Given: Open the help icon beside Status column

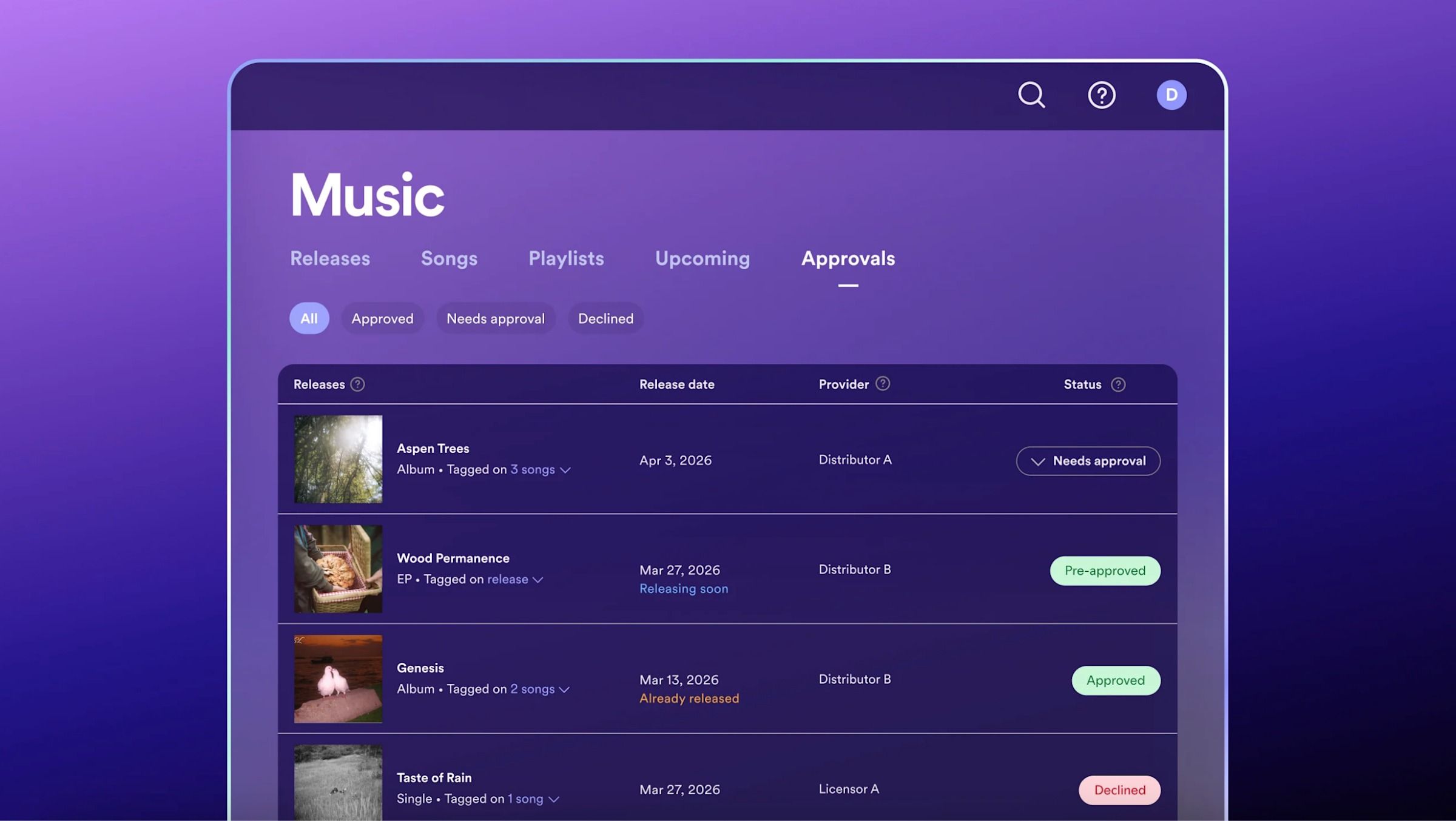Looking at the screenshot, I should 1119,384.
